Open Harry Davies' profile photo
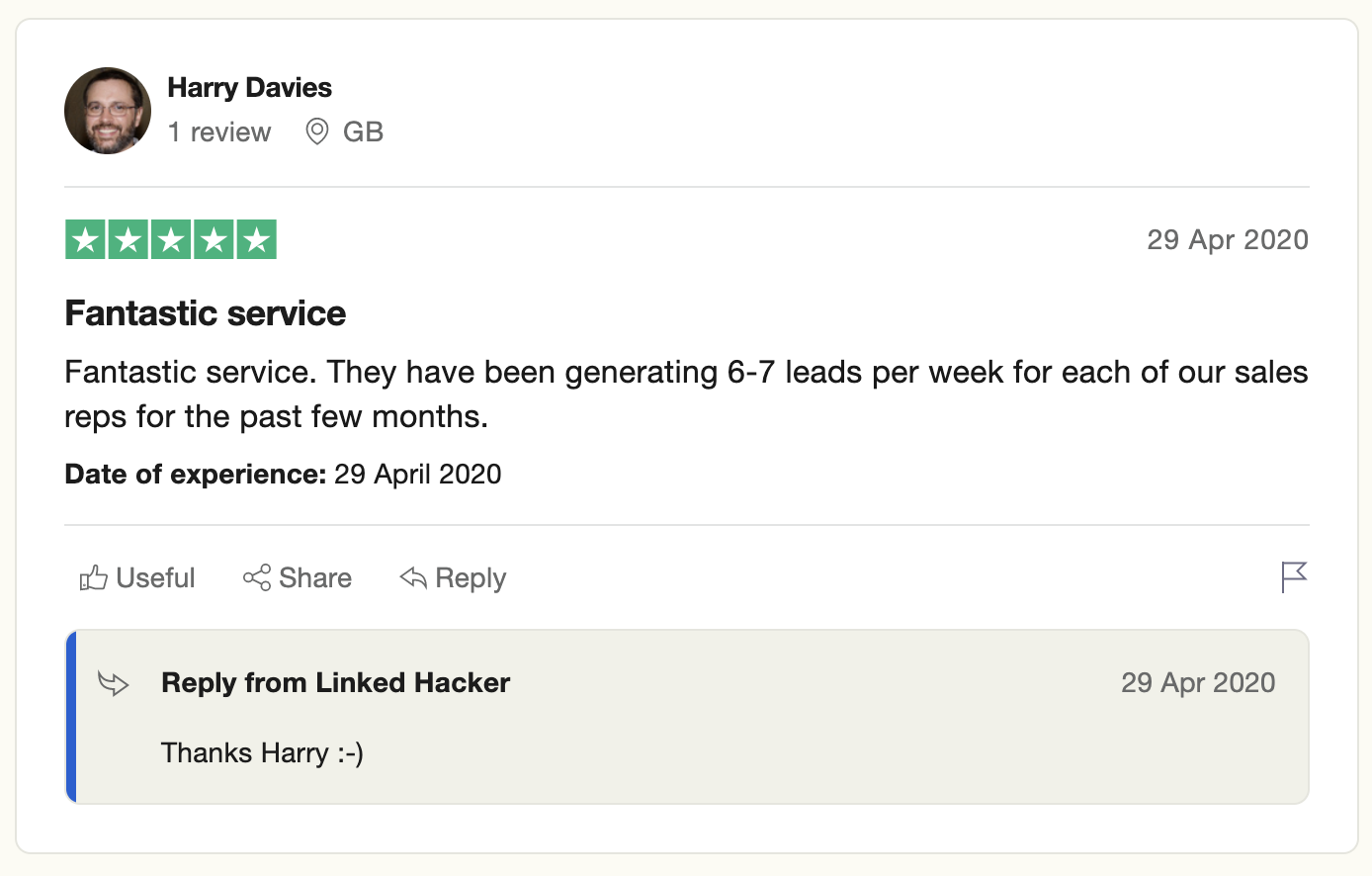Screen dimensions: 1372x876 [x=108, y=111]
